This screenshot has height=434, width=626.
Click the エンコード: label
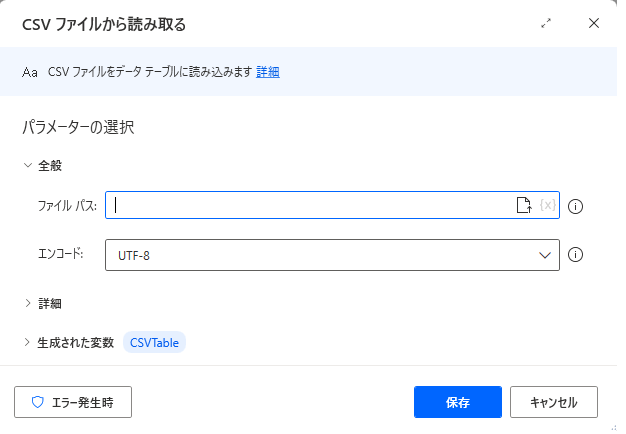click(60, 254)
